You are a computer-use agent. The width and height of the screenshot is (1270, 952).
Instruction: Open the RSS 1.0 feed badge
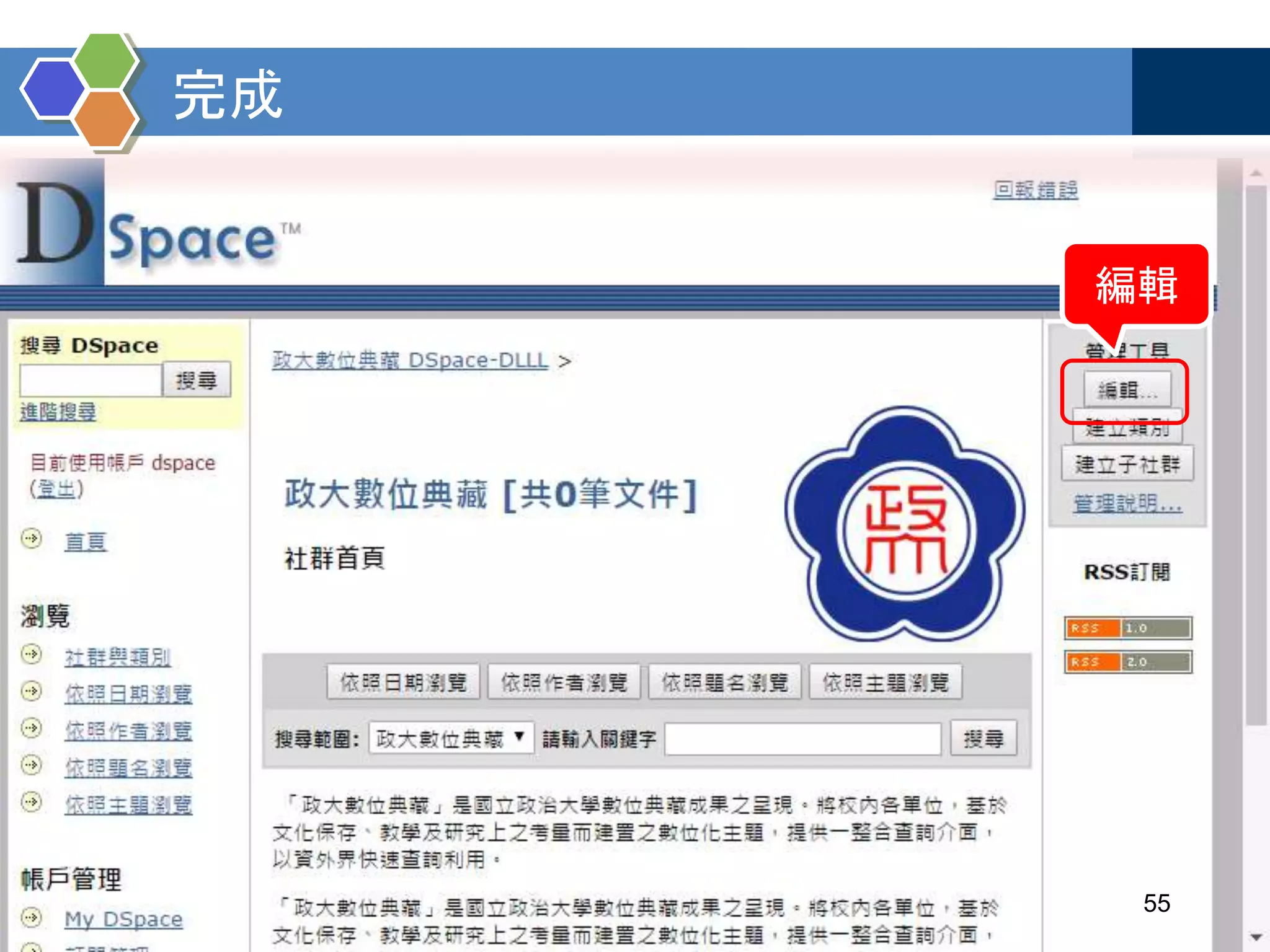pos(1127,628)
